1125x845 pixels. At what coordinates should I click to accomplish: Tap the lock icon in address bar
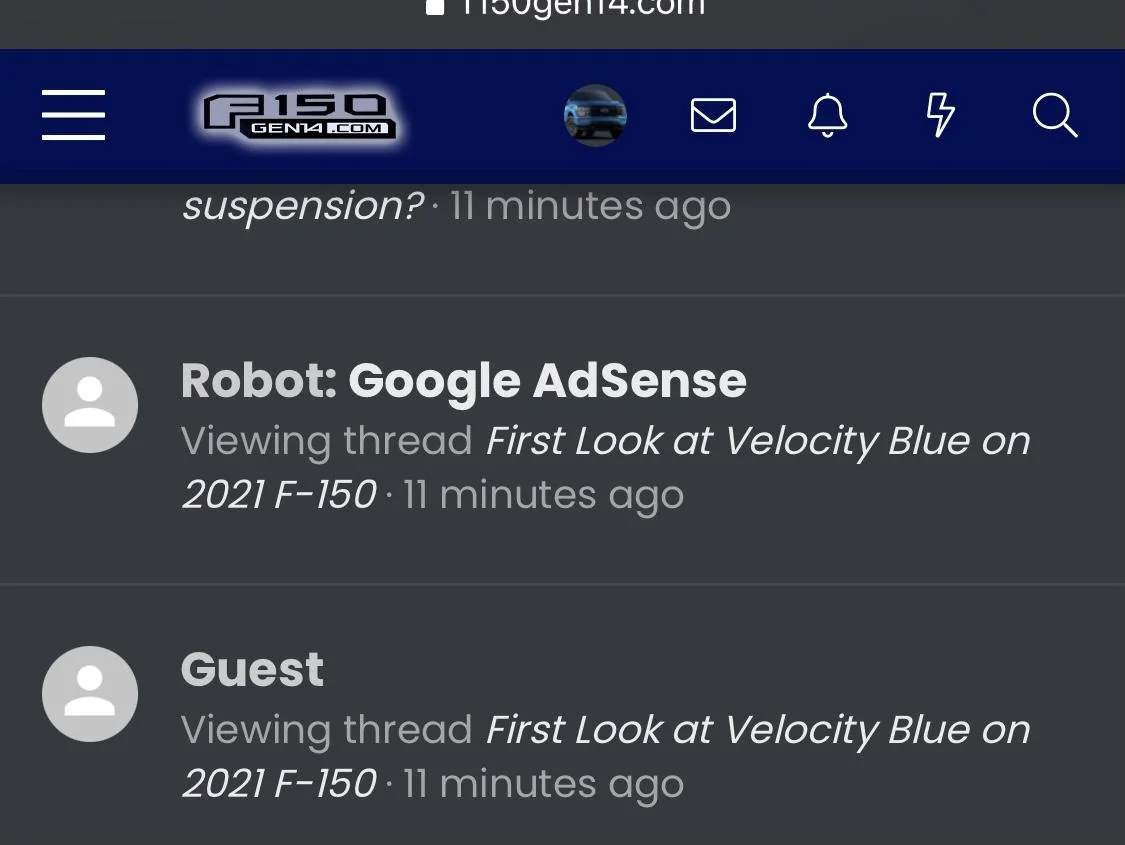(x=435, y=8)
